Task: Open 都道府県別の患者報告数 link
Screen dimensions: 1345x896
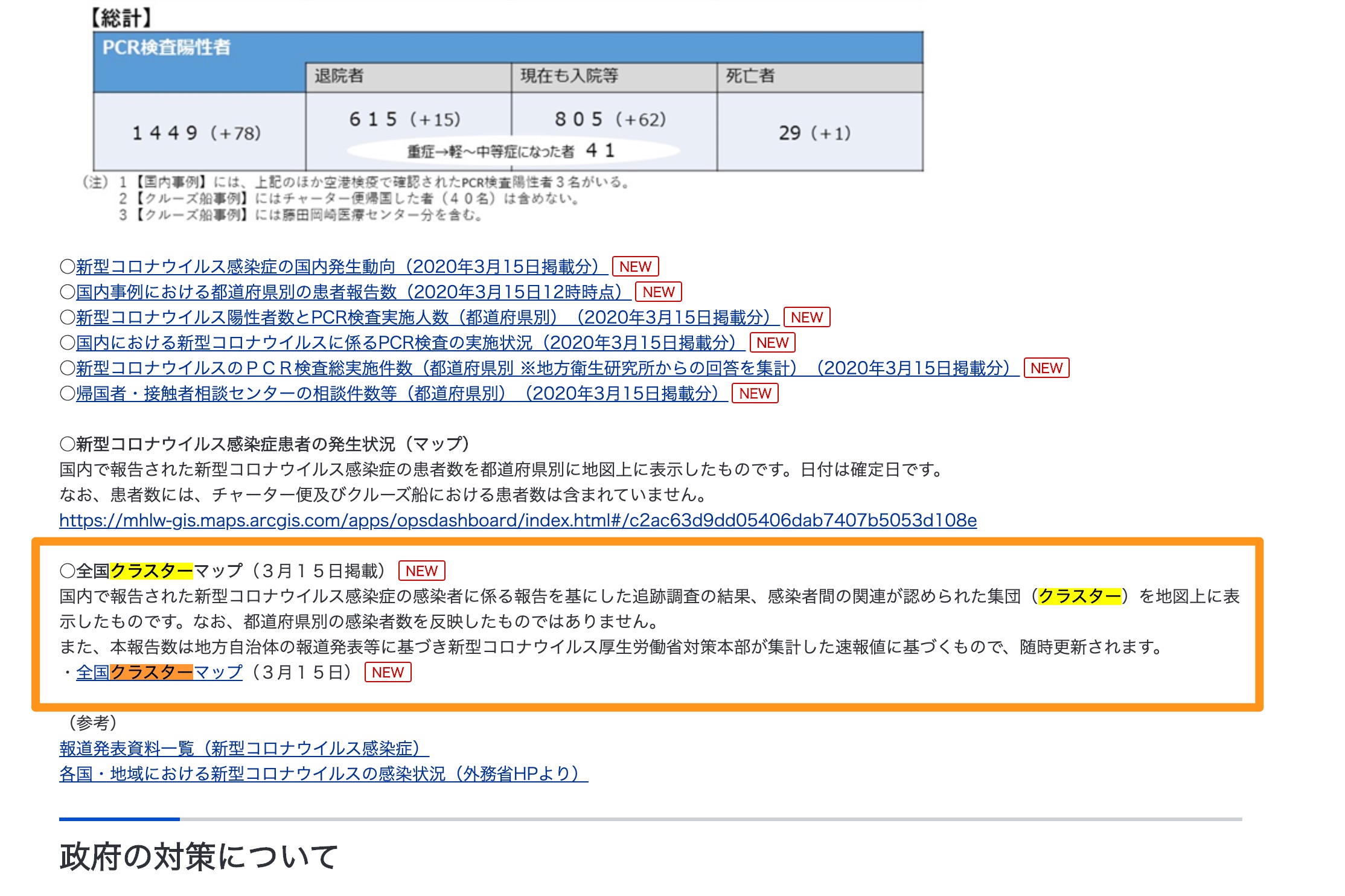Action: click(349, 292)
